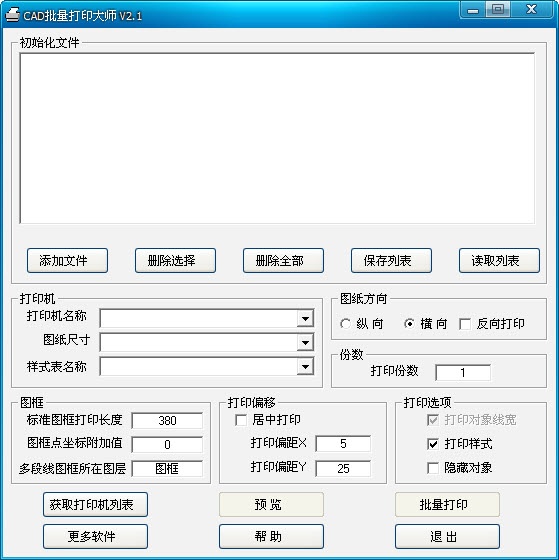Click the 预览 button

point(271,505)
